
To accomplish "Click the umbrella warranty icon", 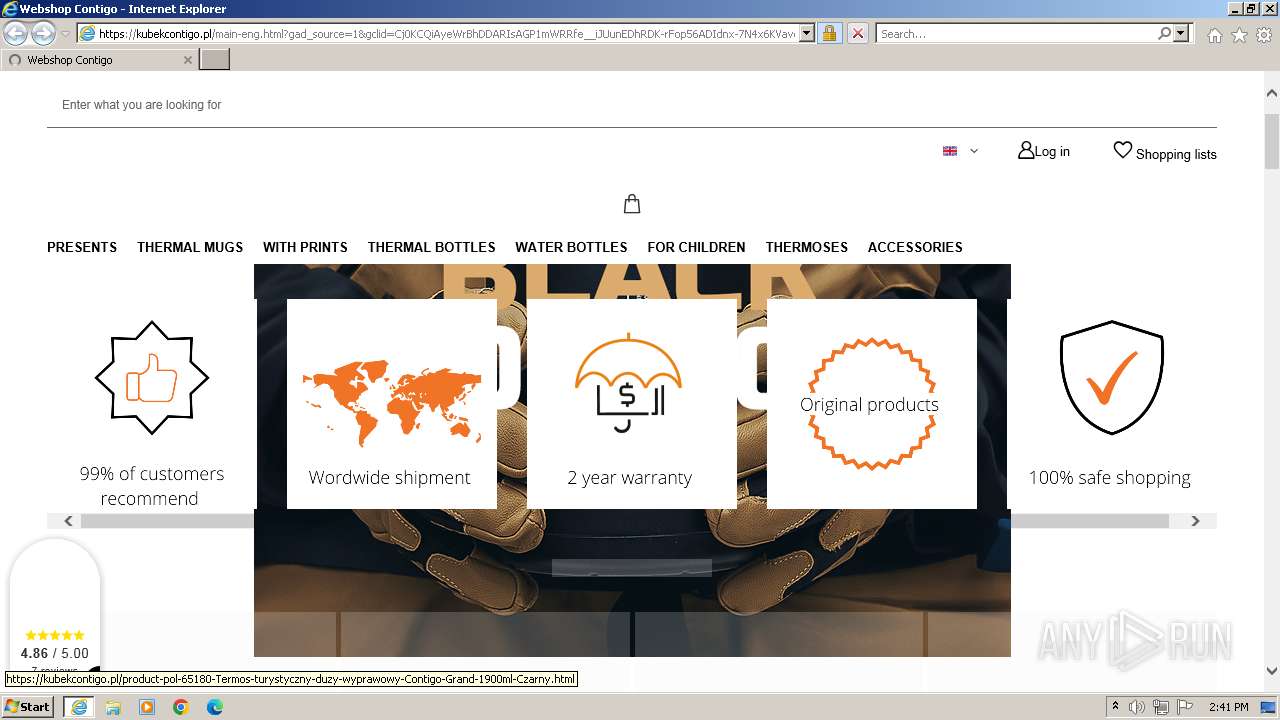I will [628, 383].
